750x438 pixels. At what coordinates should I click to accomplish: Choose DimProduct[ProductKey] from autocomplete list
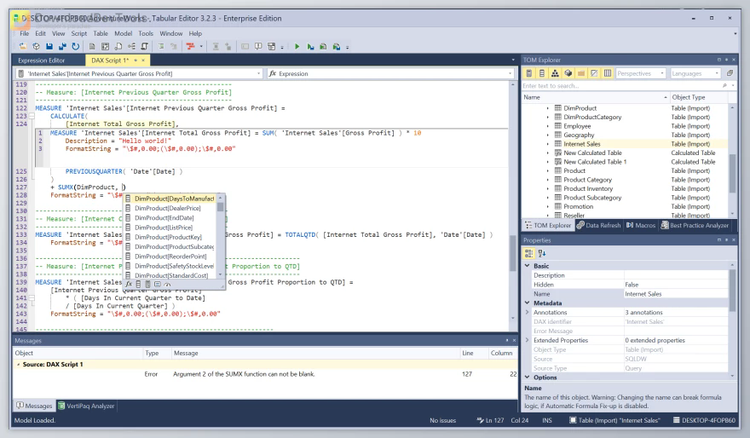[x=170, y=237]
